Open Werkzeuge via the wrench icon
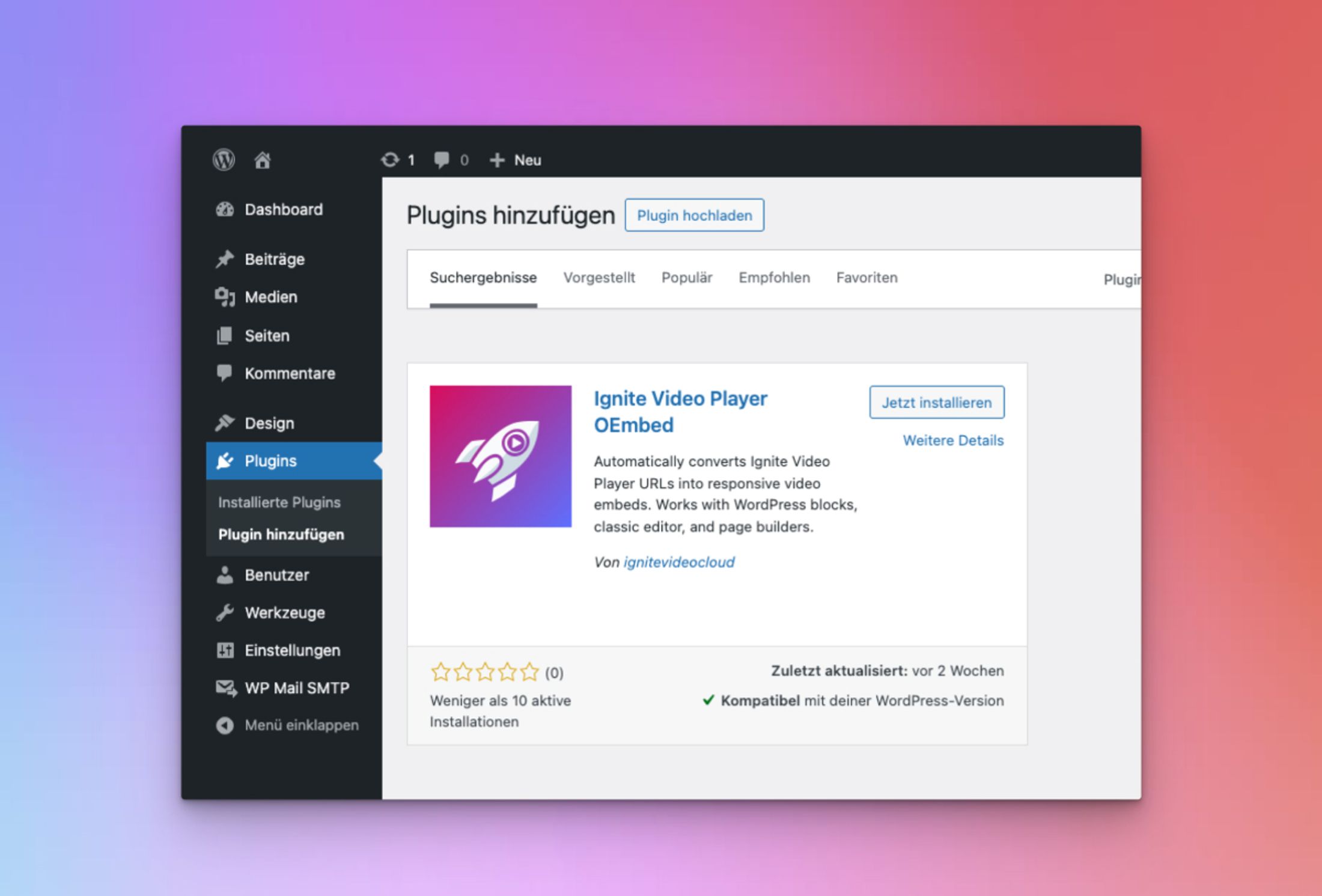The height and width of the screenshot is (896, 1322). pyautogui.click(x=225, y=612)
